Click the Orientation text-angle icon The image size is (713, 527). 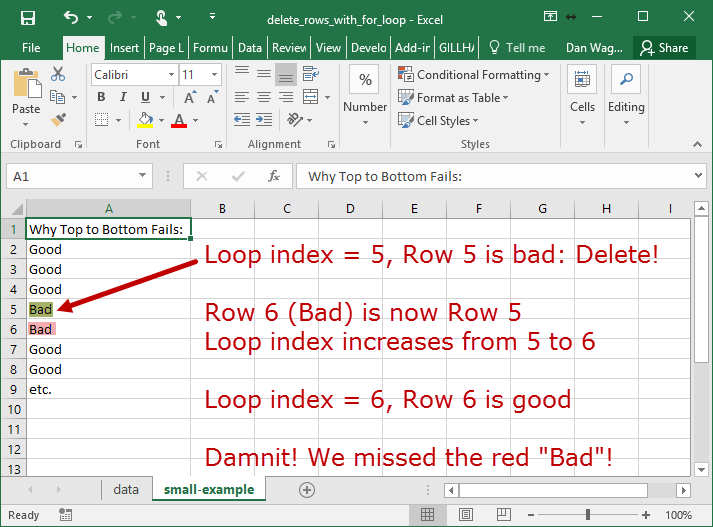tap(295, 120)
